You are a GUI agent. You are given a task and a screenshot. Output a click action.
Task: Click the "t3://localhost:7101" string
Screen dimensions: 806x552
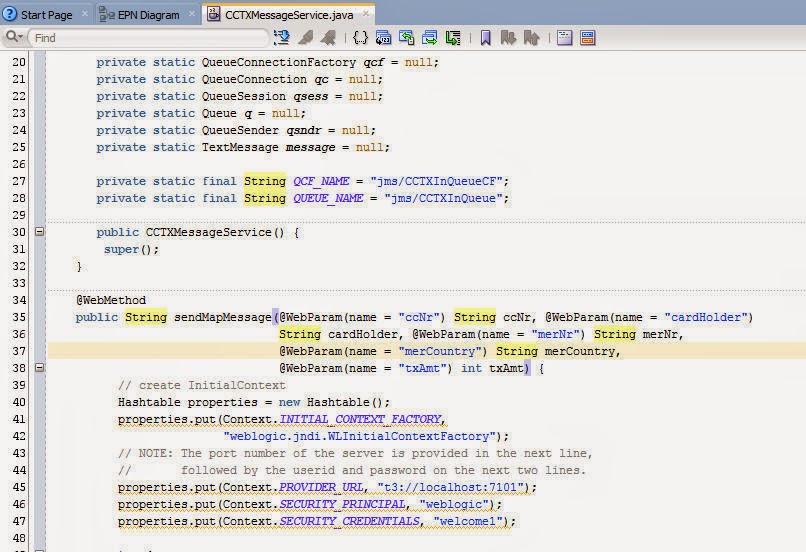point(451,487)
